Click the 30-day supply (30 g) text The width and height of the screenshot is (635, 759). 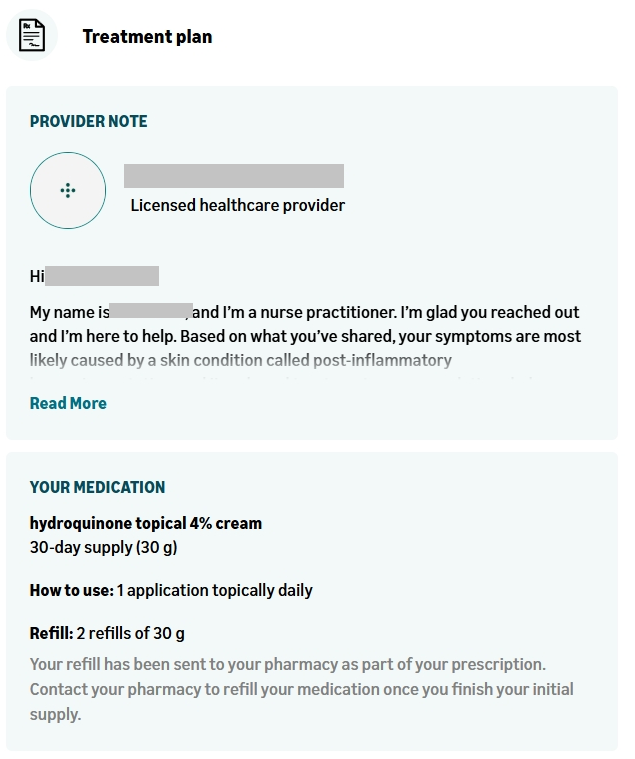pyautogui.click(x=103, y=547)
